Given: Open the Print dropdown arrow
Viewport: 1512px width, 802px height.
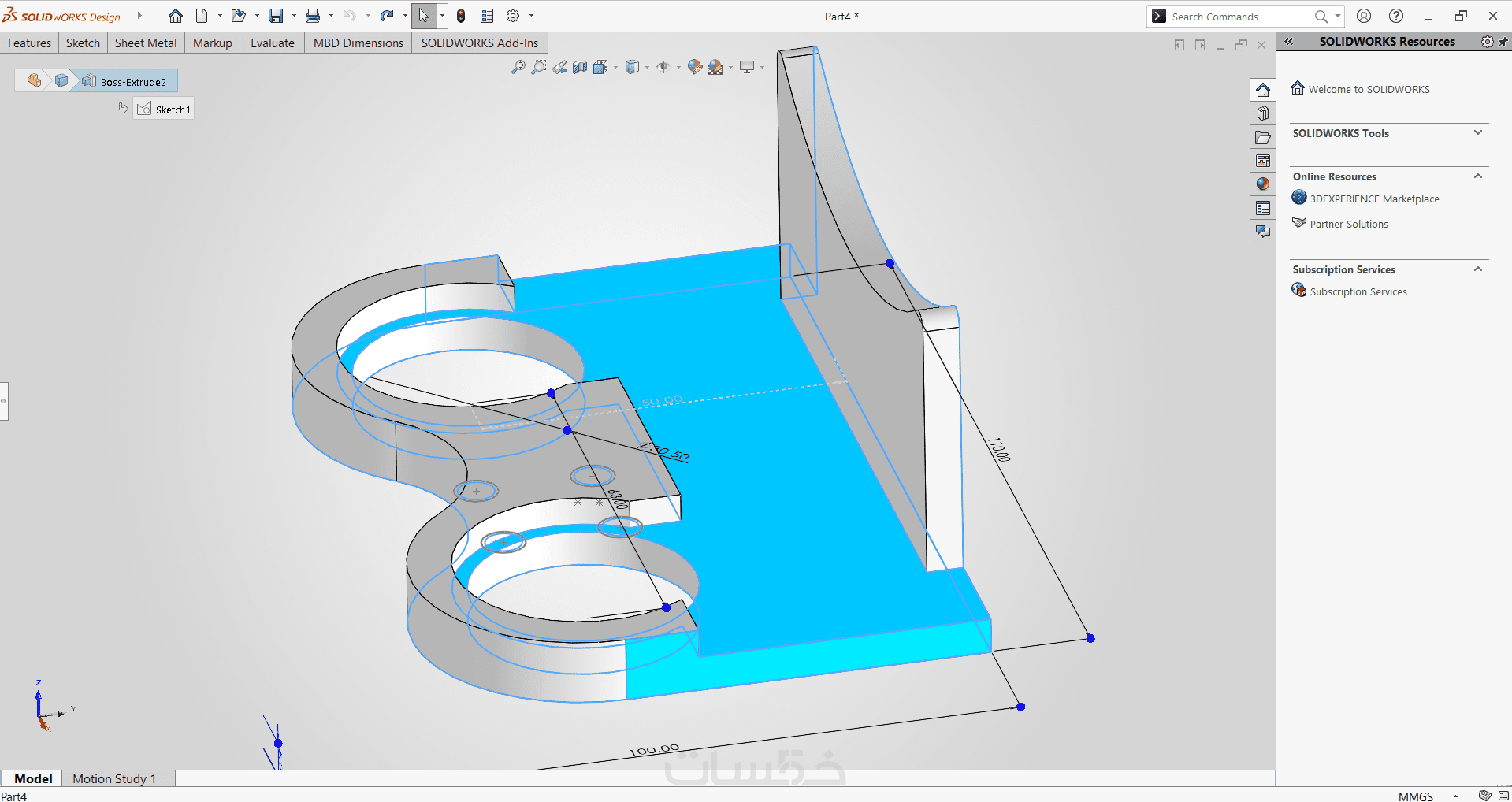Looking at the screenshot, I should click(x=331, y=16).
